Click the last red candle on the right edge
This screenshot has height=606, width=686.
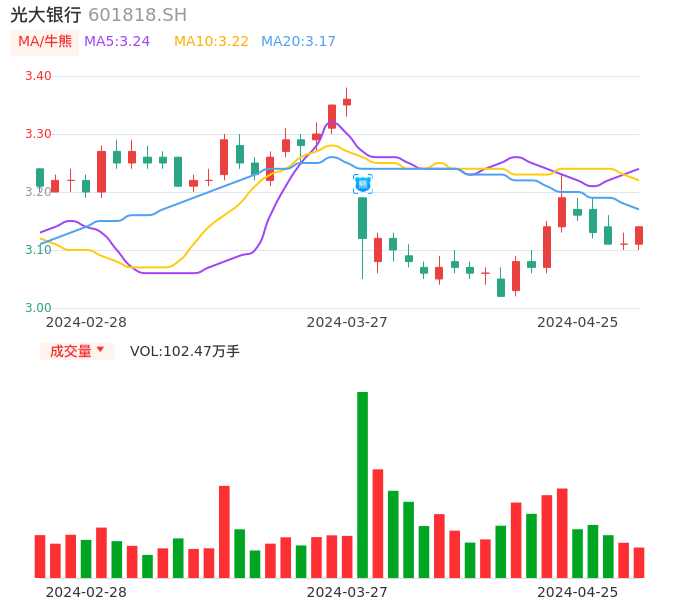point(639,235)
